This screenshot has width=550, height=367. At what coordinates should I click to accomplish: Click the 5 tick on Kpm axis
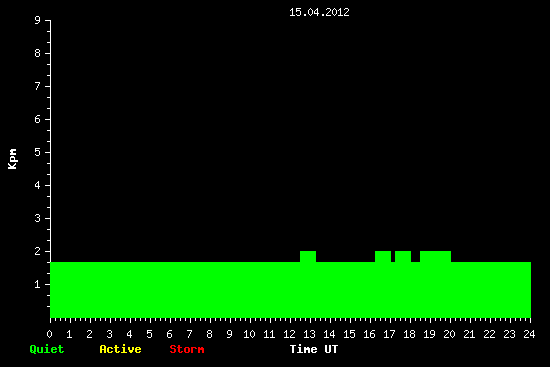click(38, 152)
